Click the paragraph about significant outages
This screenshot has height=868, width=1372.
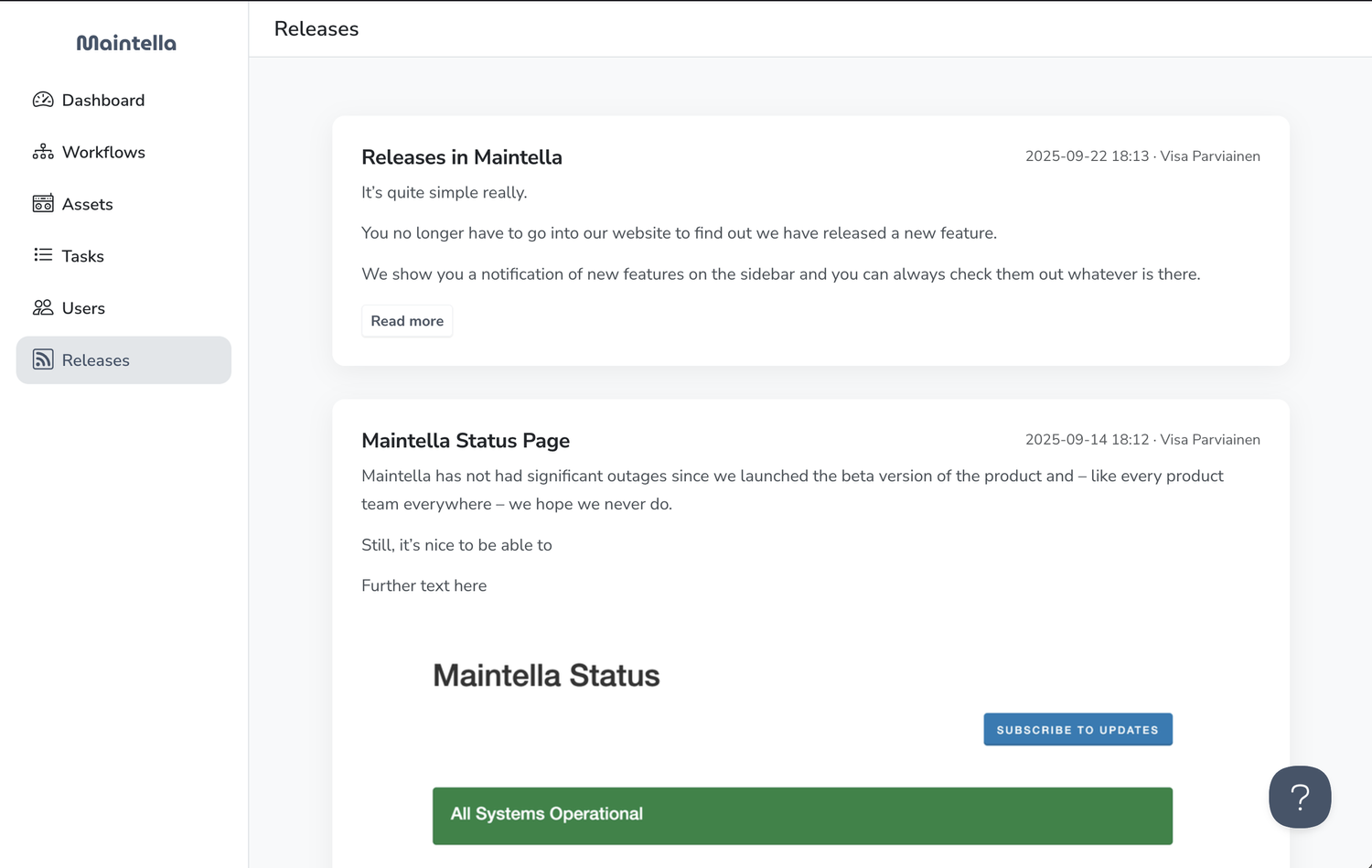(x=792, y=490)
